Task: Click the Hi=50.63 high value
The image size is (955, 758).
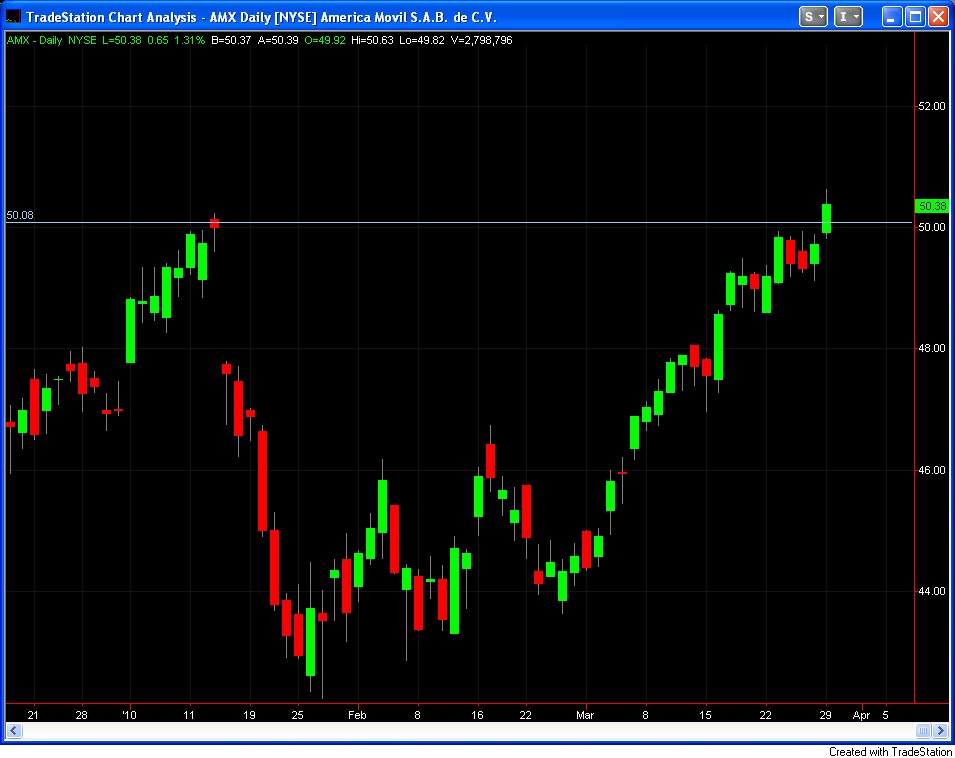Action: click(372, 40)
